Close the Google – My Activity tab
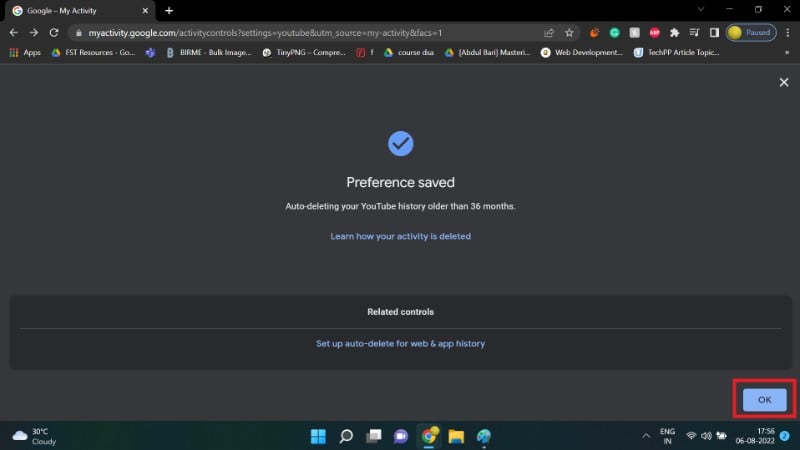800x450 pixels. tap(145, 11)
